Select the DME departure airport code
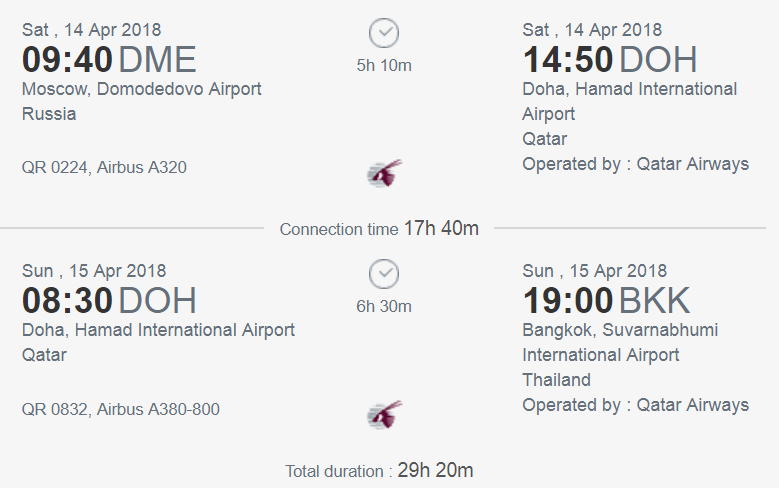Screen dimensions: 779x488 (157, 60)
